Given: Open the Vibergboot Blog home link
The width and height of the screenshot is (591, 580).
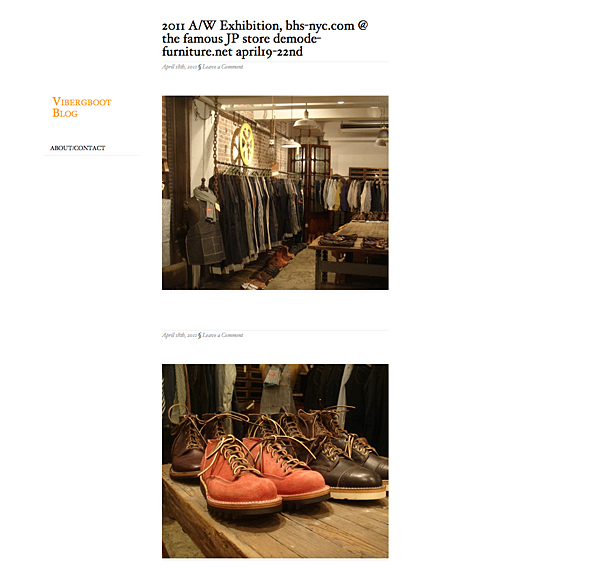Looking at the screenshot, I should coord(81,107).
